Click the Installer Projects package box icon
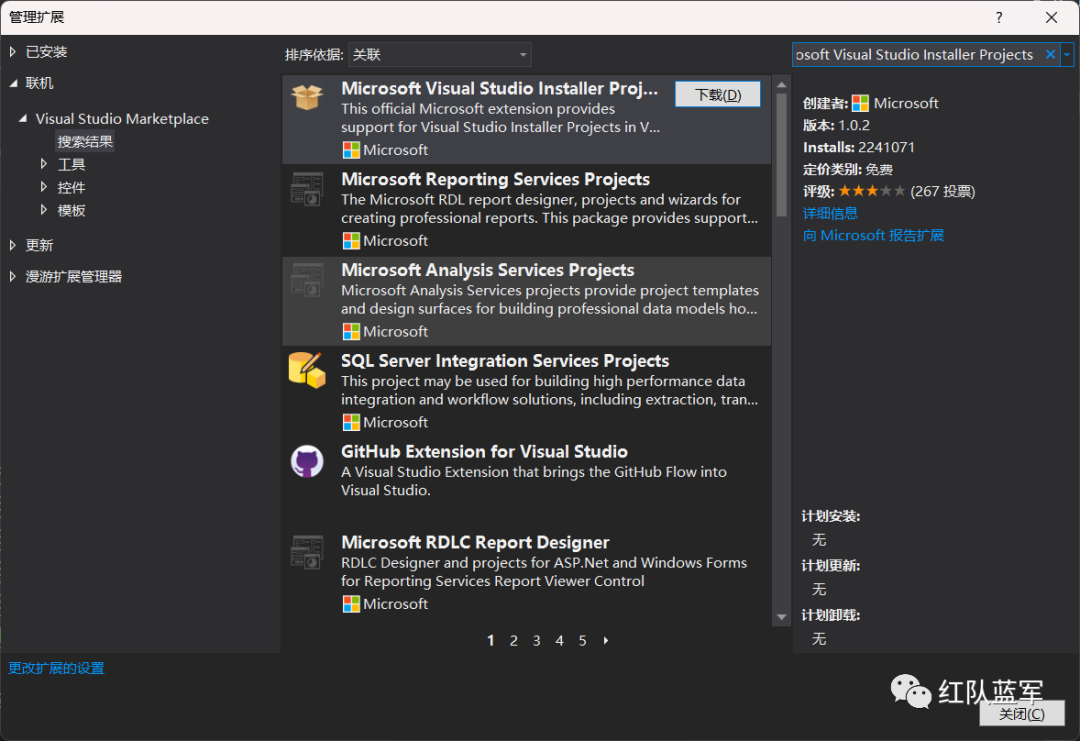1080x741 pixels. tap(307, 97)
